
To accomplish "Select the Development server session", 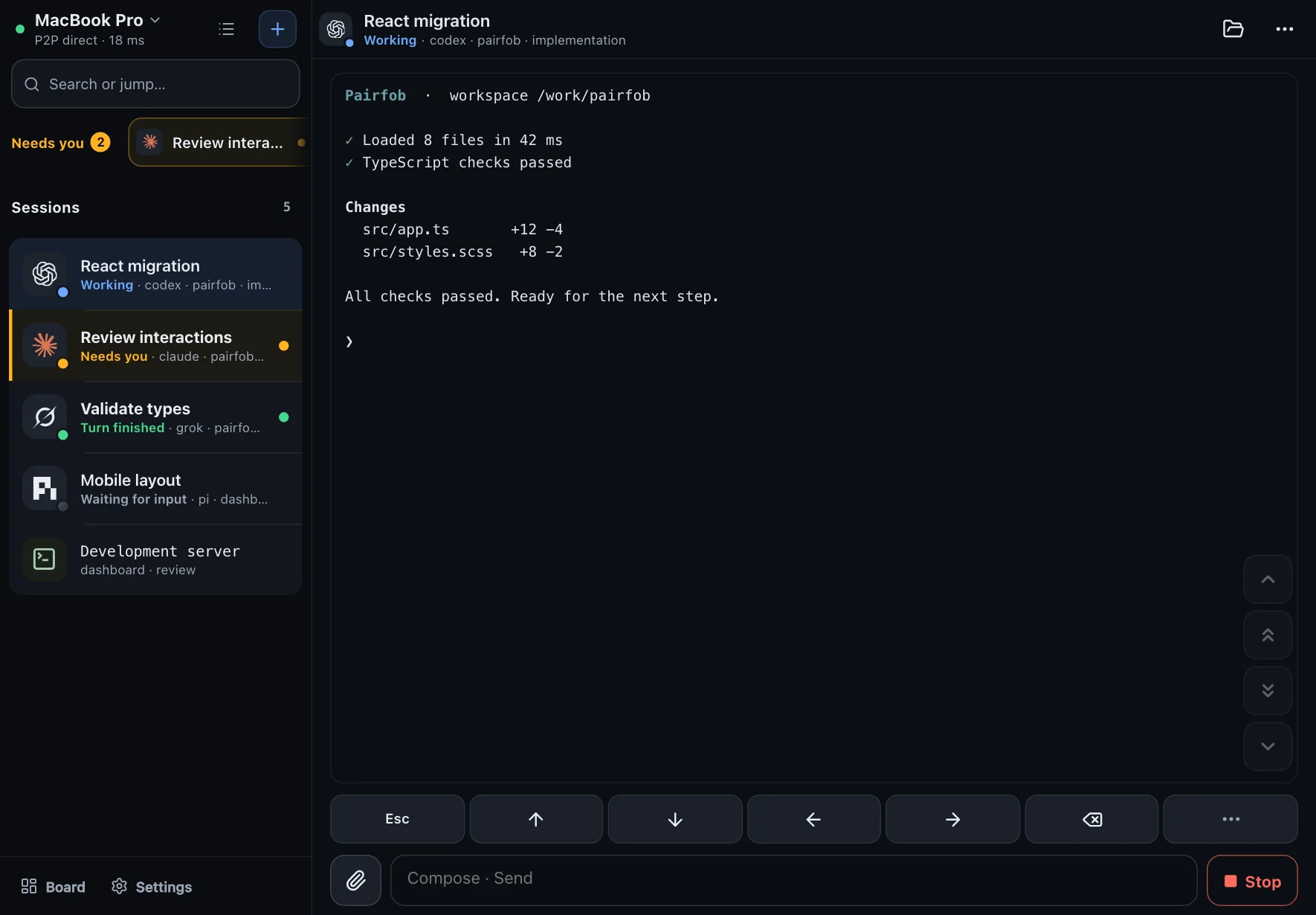I will [155, 559].
